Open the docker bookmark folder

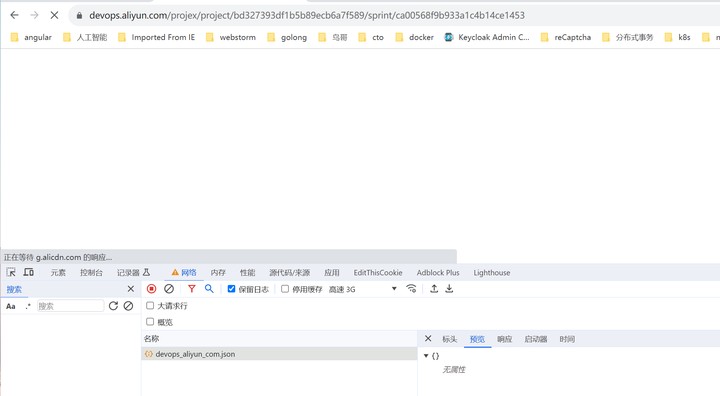pyautogui.click(x=415, y=37)
